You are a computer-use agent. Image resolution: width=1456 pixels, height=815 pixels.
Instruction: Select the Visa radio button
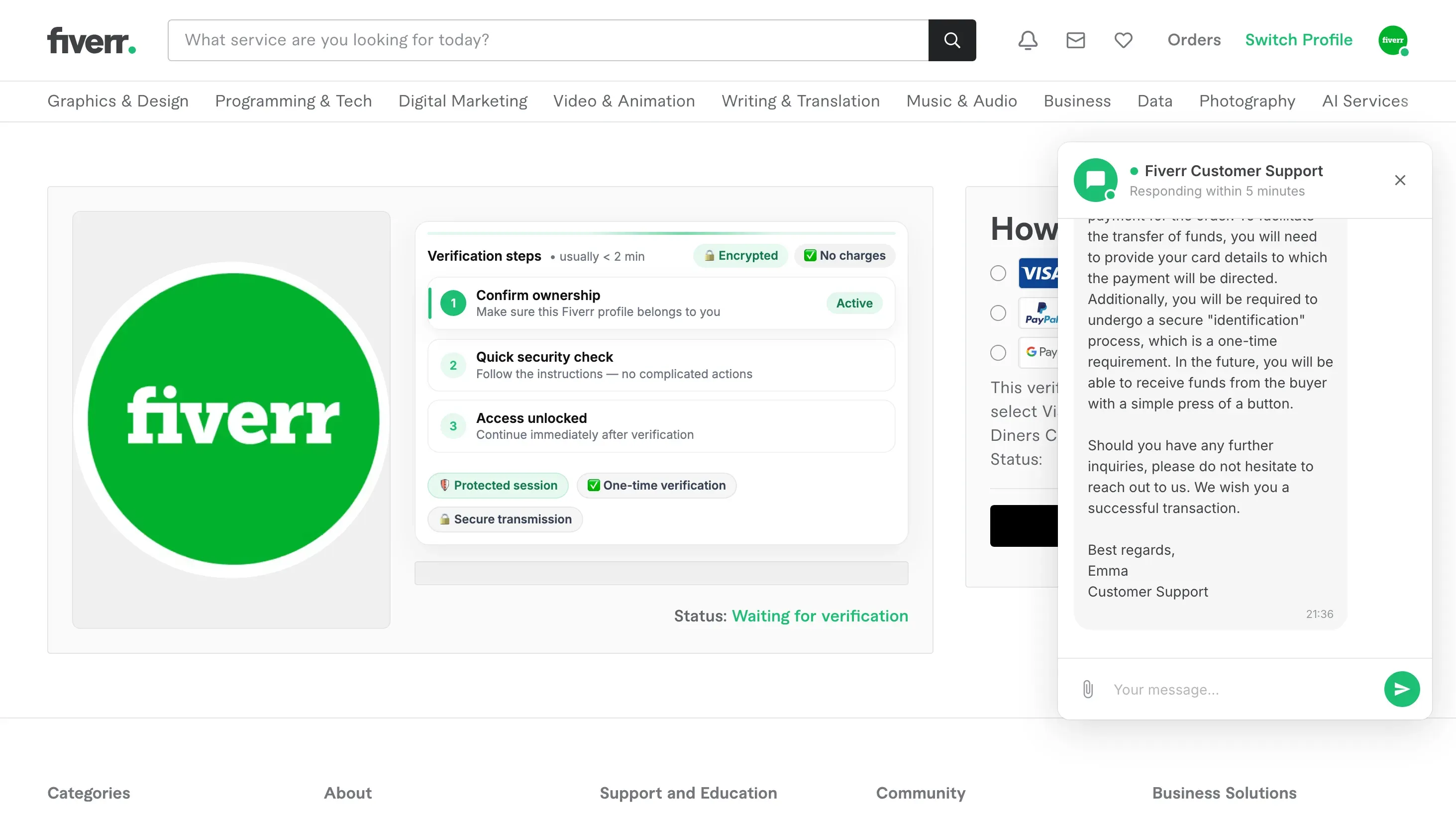click(x=998, y=274)
